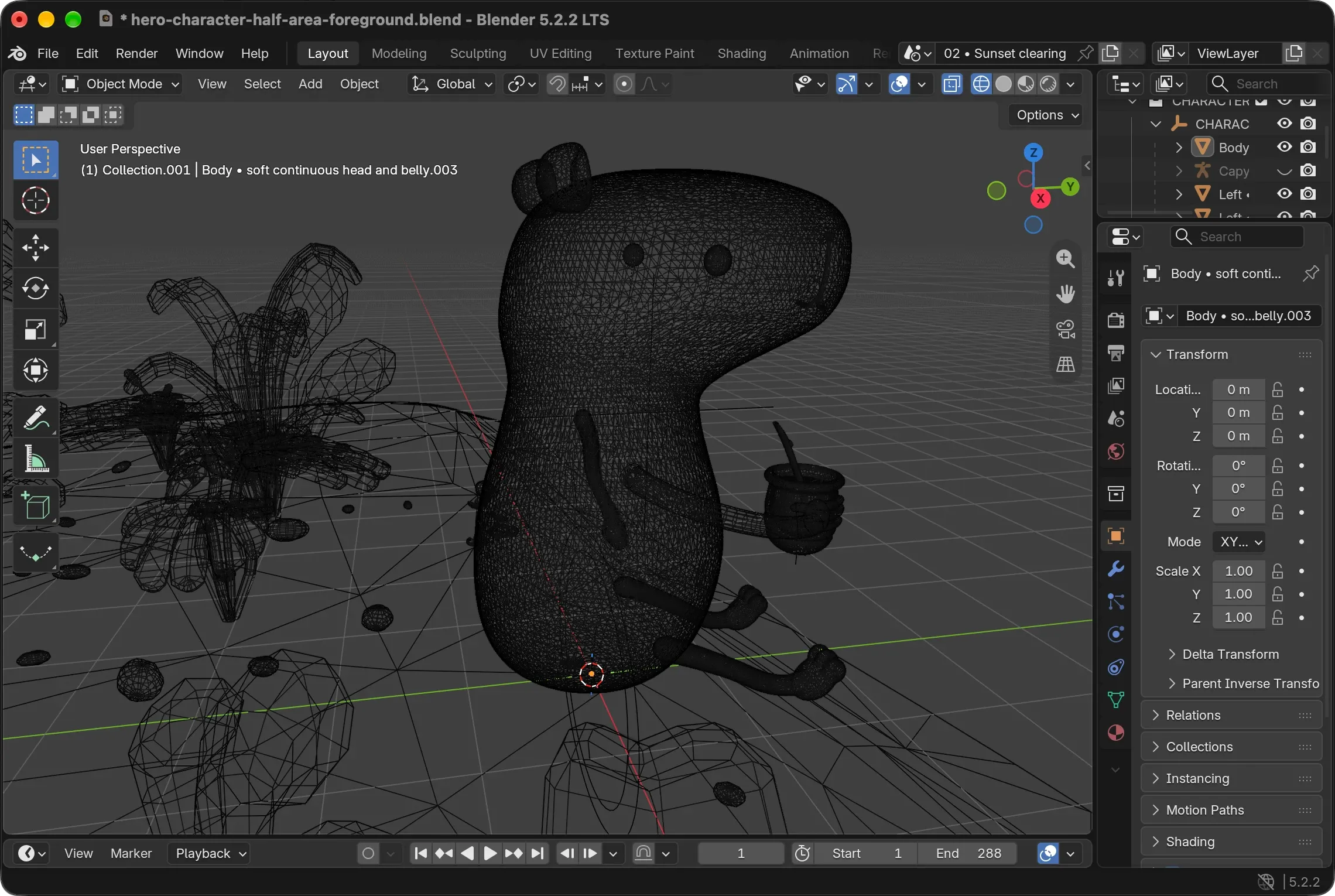Switch orthographic/perspective grid icon
Image resolution: width=1335 pixels, height=896 pixels.
(1065, 364)
